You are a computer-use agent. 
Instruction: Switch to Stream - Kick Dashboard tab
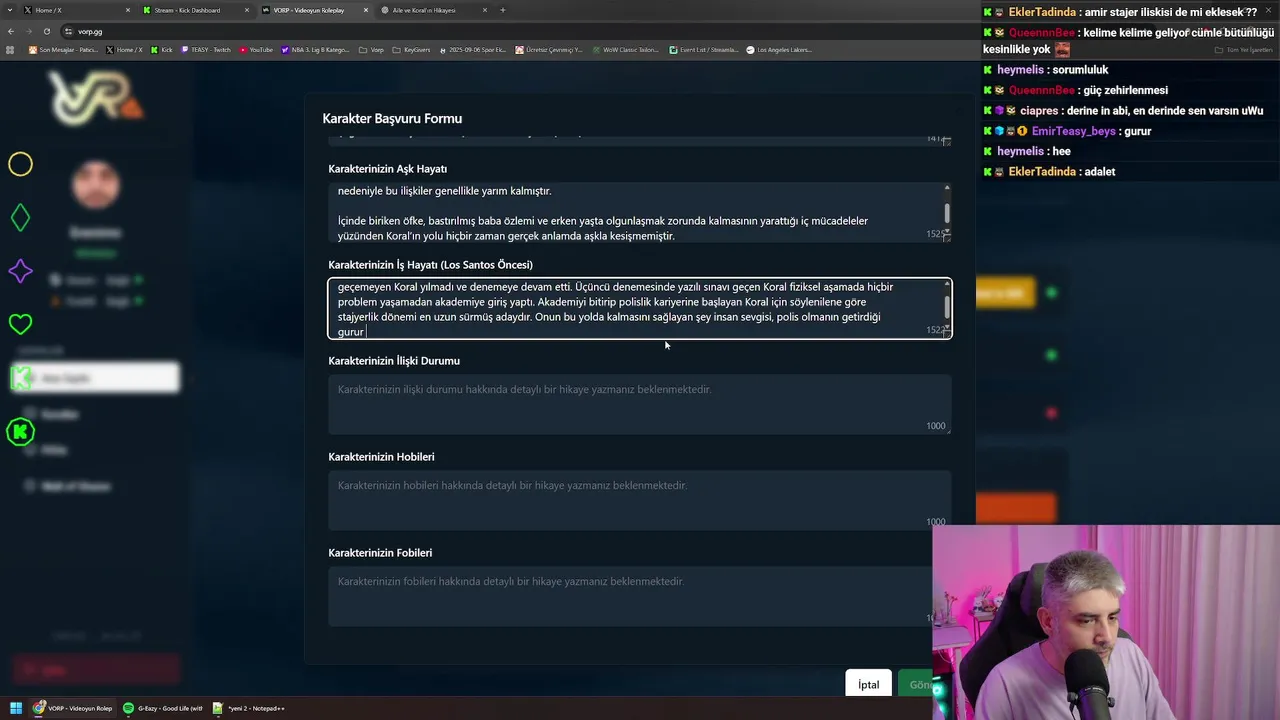[x=195, y=10]
